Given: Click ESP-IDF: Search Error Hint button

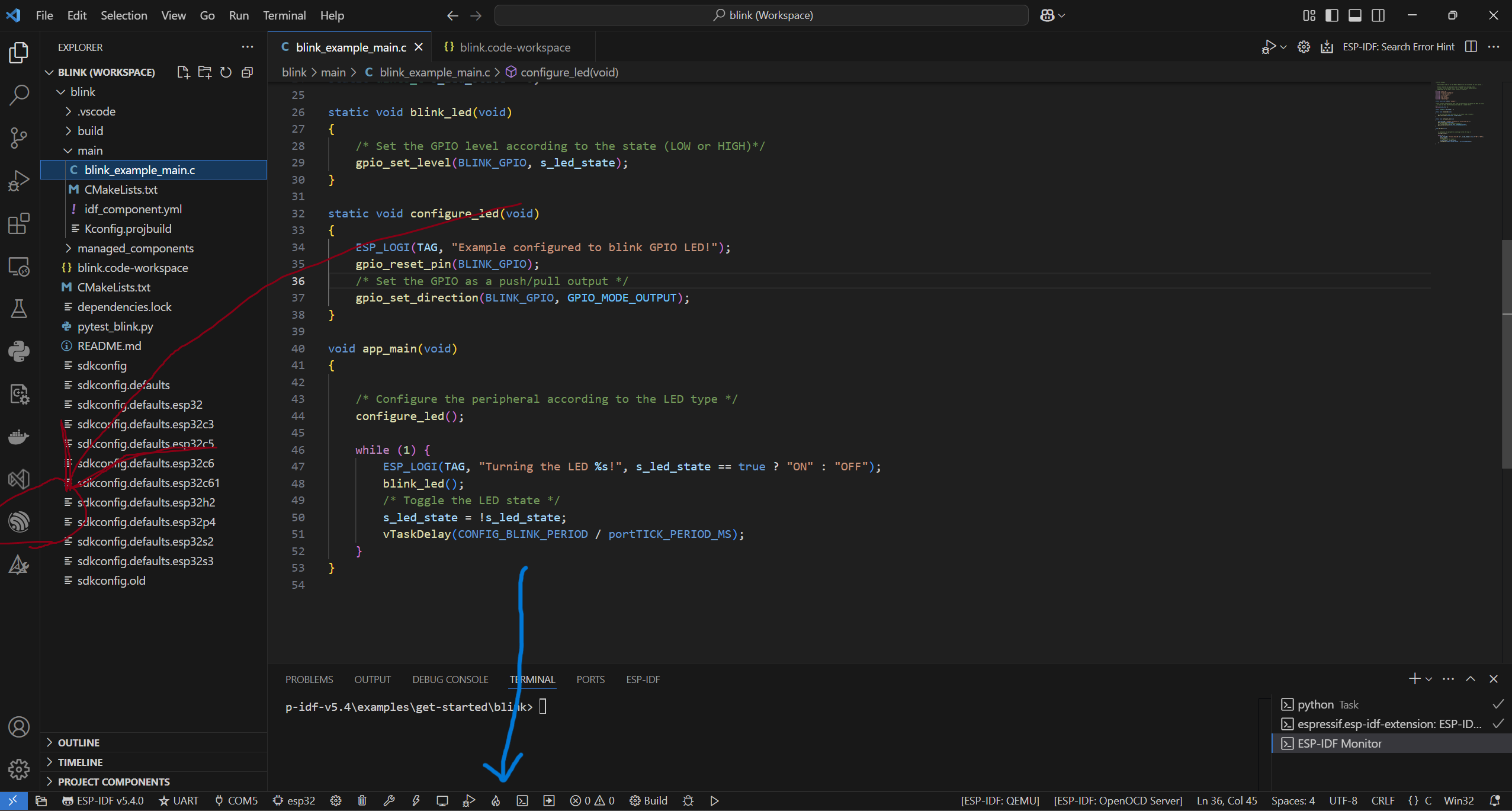Looking at the screenshot, I should 1398,47.
